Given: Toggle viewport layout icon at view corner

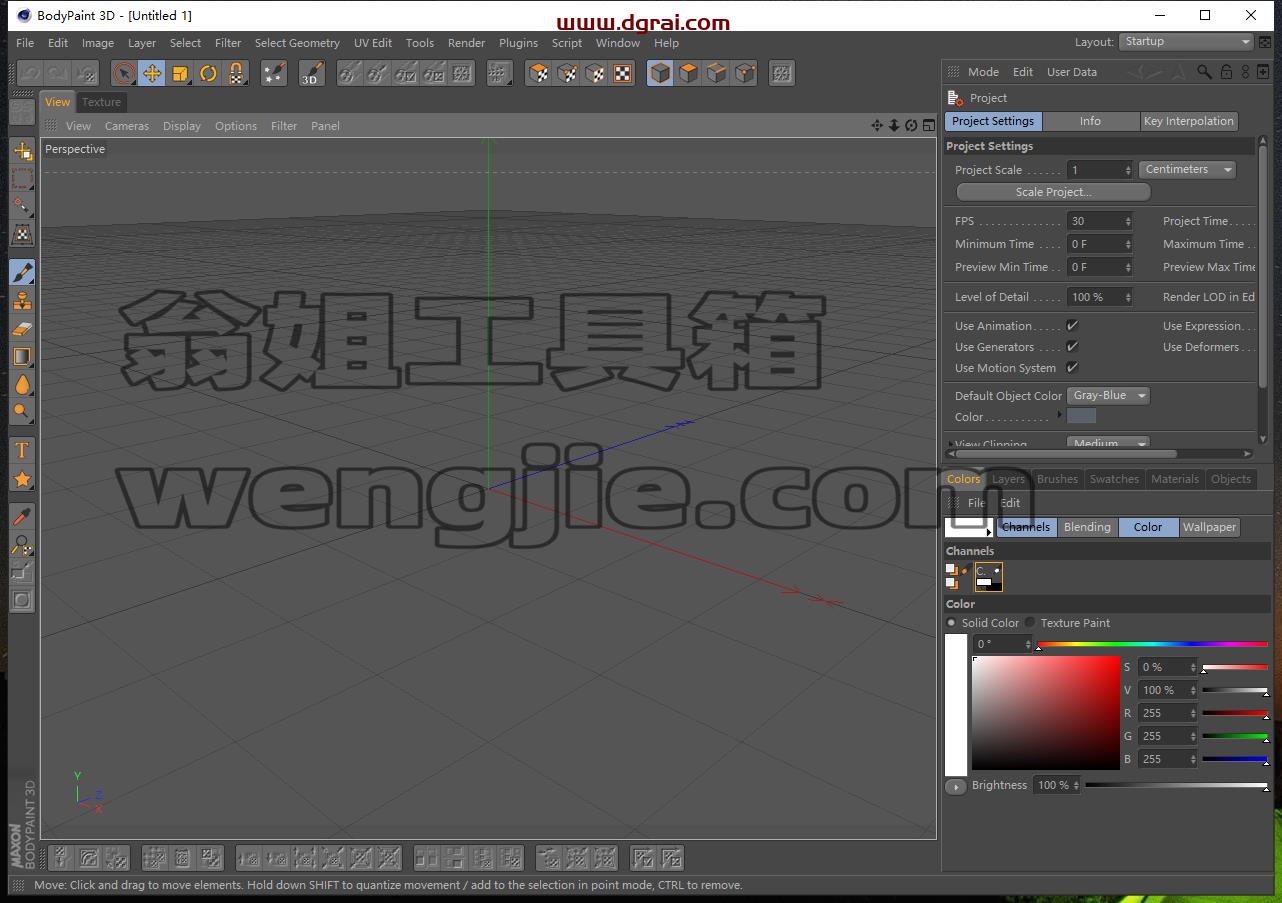Looking at the screenshot, I should [x=928, y=125].
